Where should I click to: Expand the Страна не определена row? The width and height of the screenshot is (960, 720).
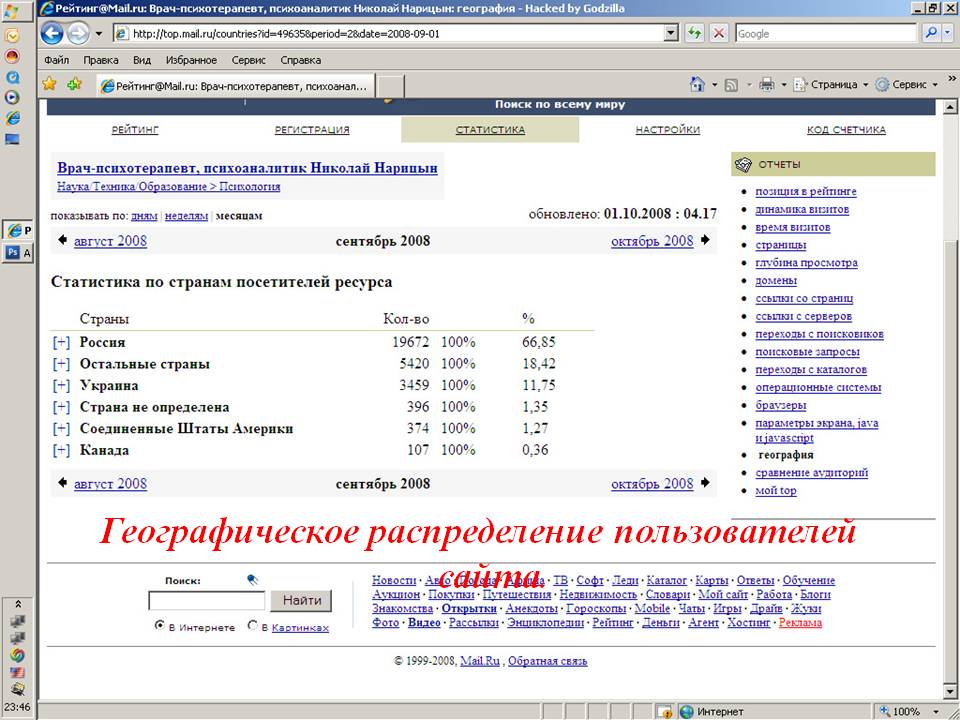point(61,407)
